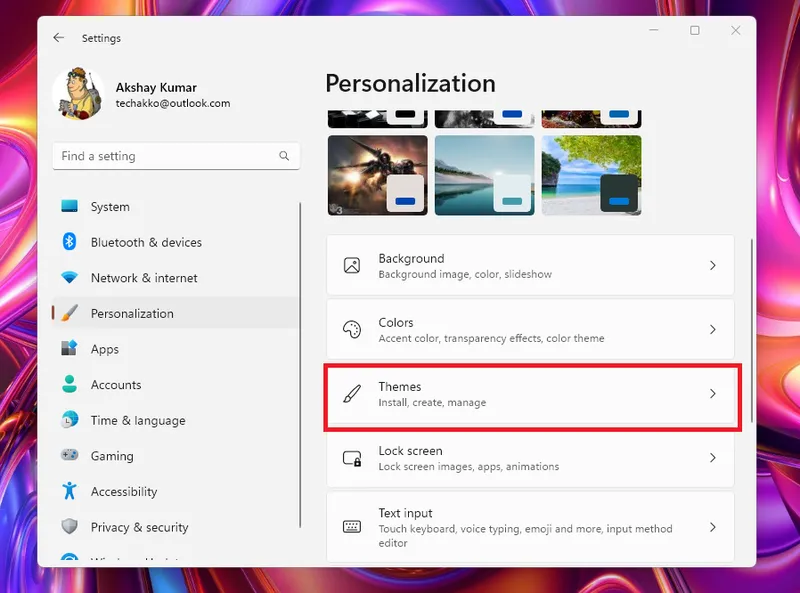Select Personalization in sidebar

pyautogui.click(x=176, y=313)
